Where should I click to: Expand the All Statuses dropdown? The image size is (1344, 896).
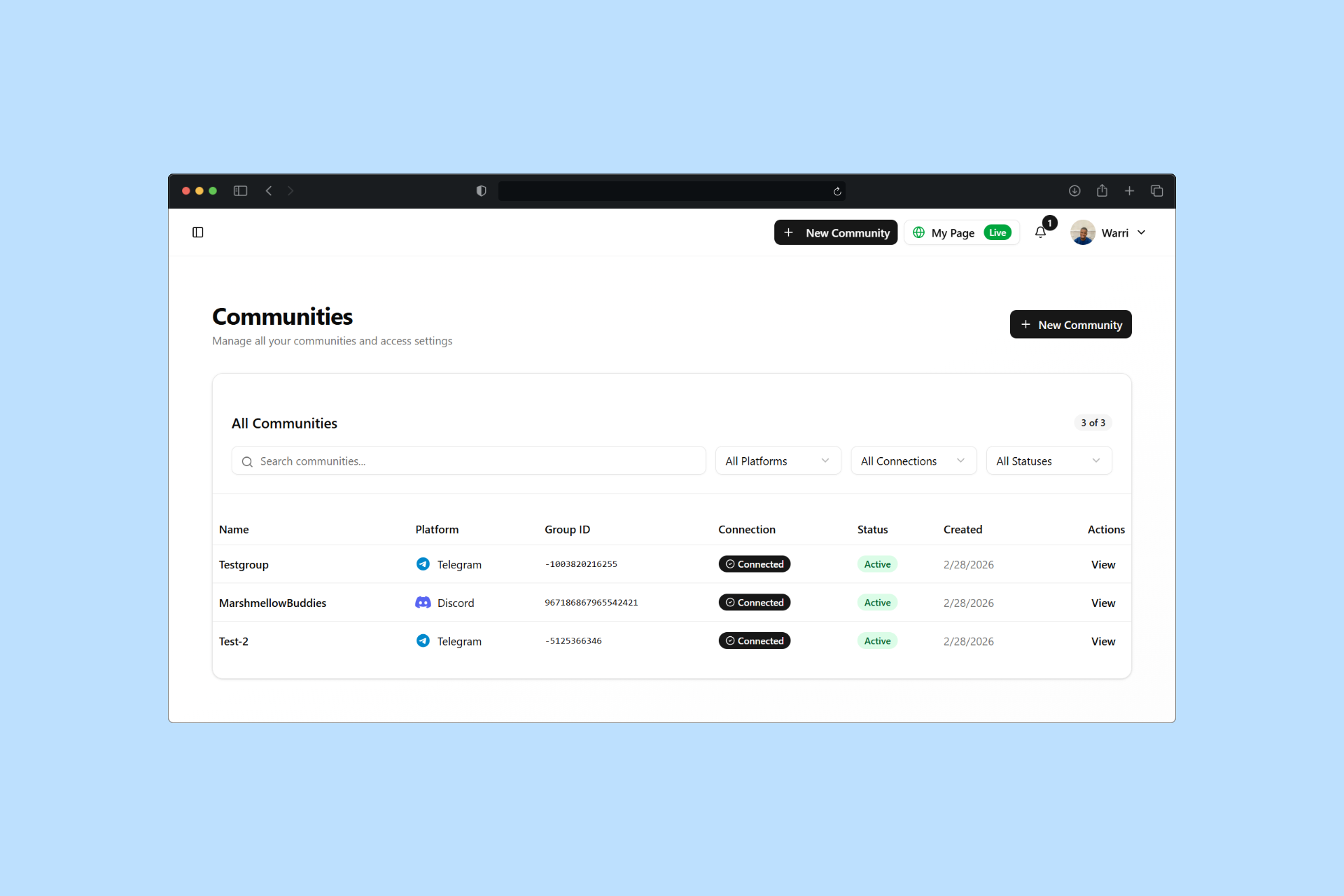pyautogui.click(x=1048, y=461)
